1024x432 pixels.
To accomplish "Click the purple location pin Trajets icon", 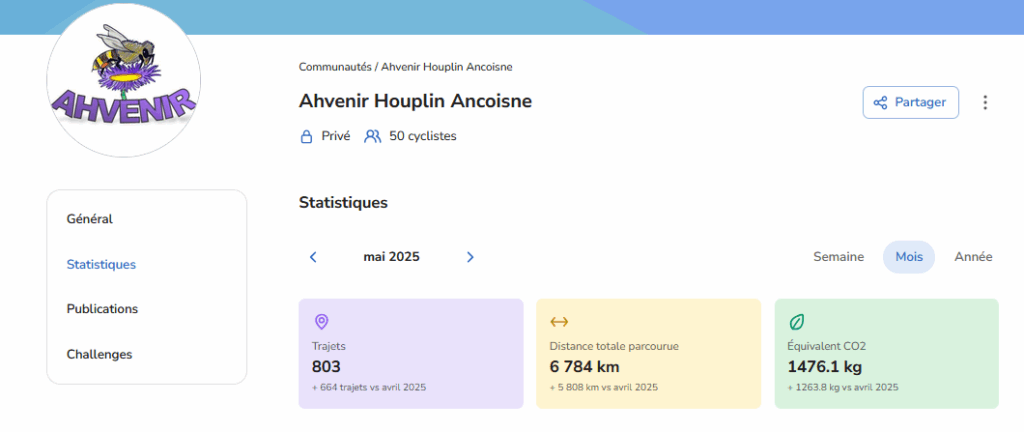I will (321, 321).
